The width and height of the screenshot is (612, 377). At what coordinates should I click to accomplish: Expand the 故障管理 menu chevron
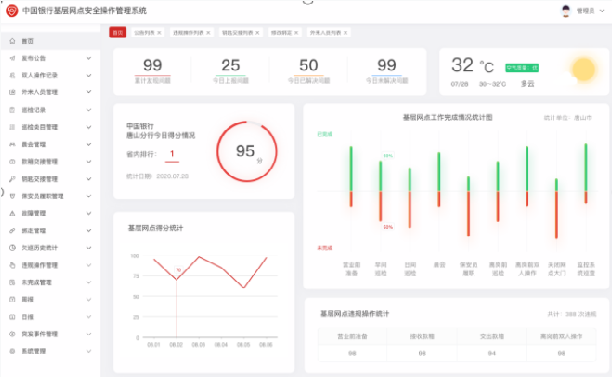coord(89,213)
